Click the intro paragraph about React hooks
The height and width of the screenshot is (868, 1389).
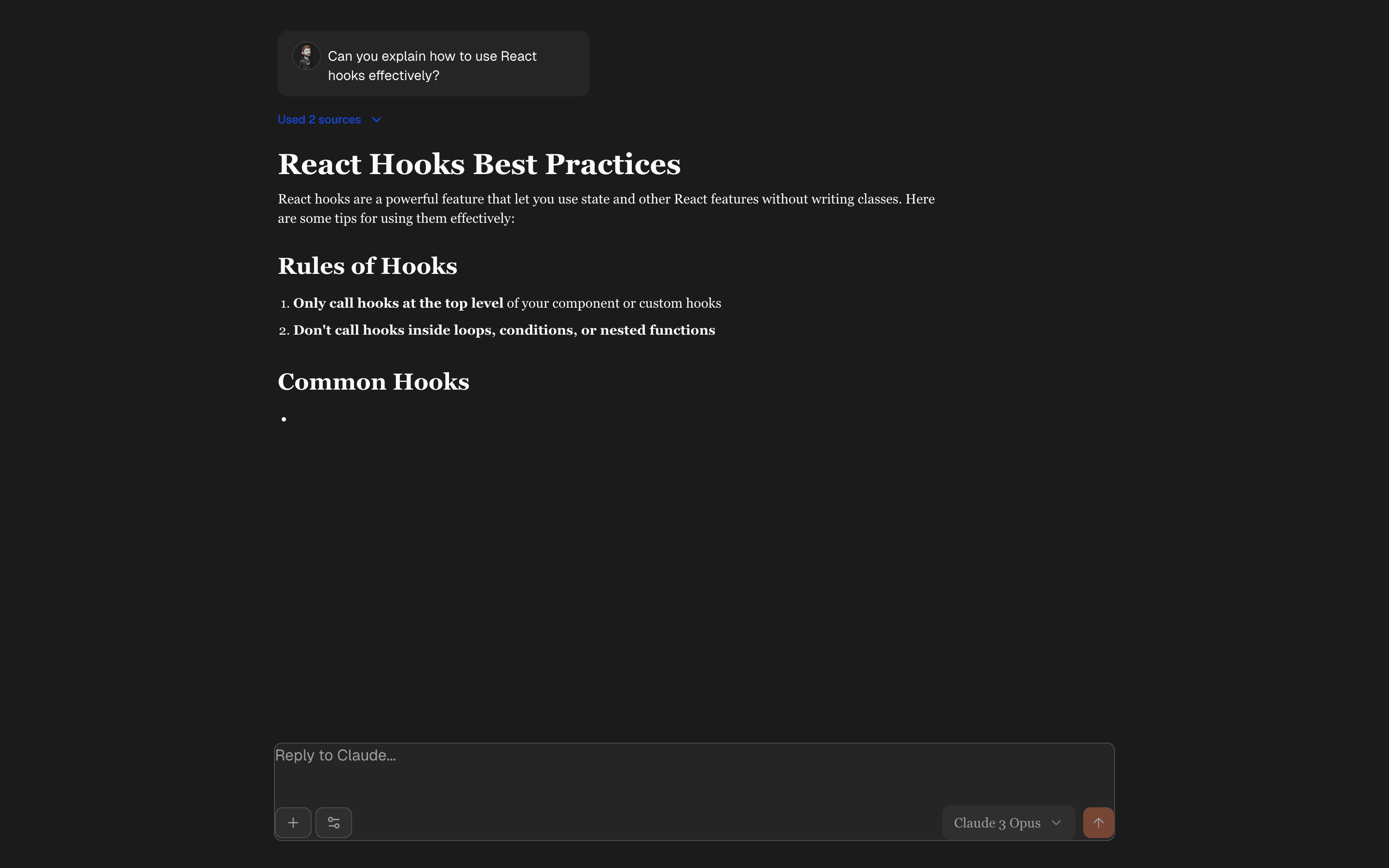tap(606, 208)
